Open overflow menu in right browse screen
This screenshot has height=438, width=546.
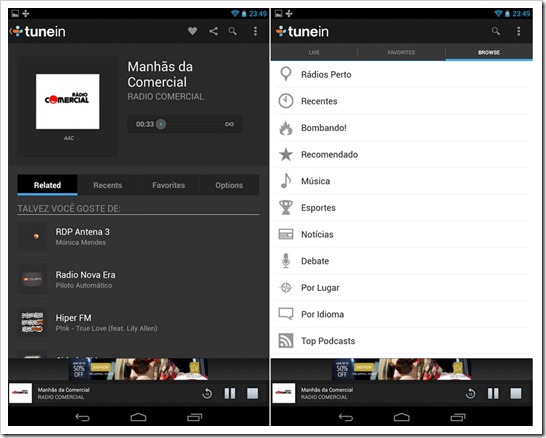coord(518,31)
